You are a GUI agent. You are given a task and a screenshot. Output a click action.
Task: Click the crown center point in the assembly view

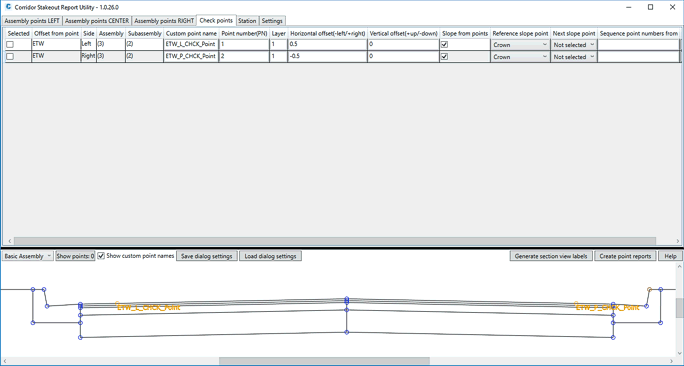(347, 300)
